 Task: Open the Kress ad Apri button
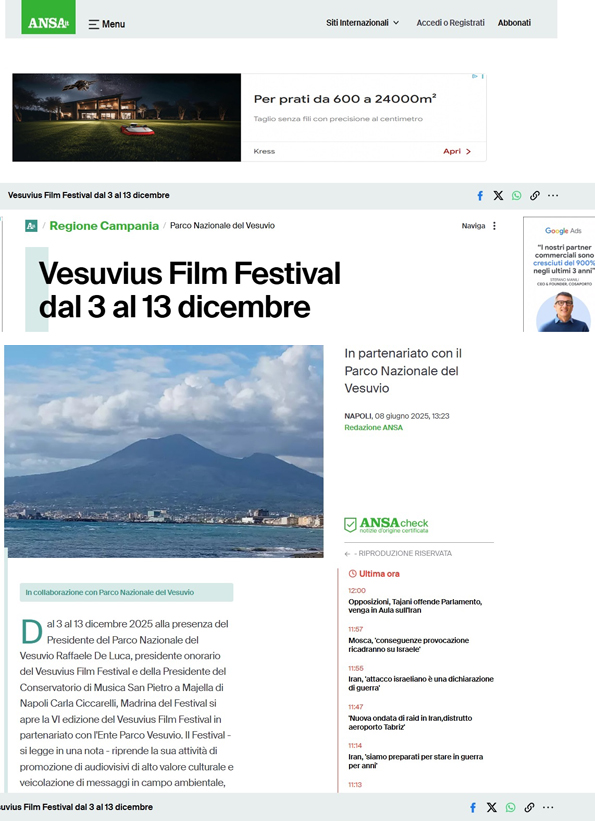click(457, 151)
